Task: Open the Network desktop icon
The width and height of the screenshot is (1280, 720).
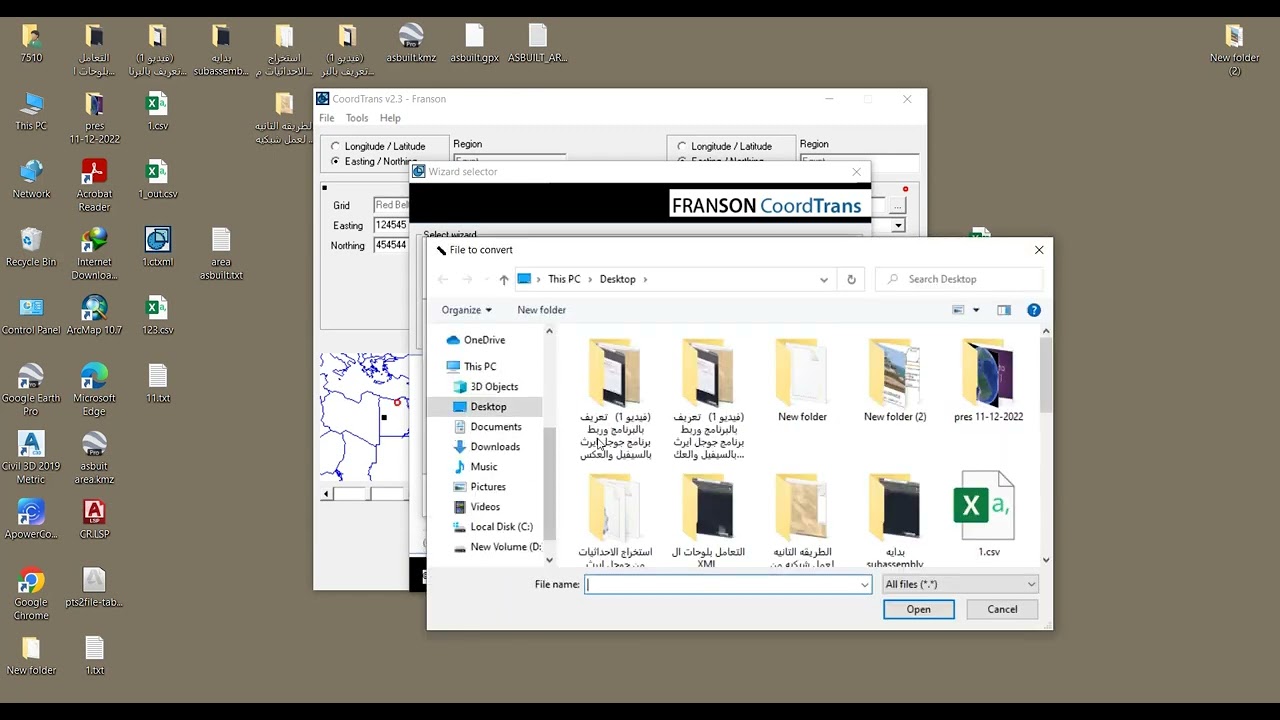Action: [31, 179]
